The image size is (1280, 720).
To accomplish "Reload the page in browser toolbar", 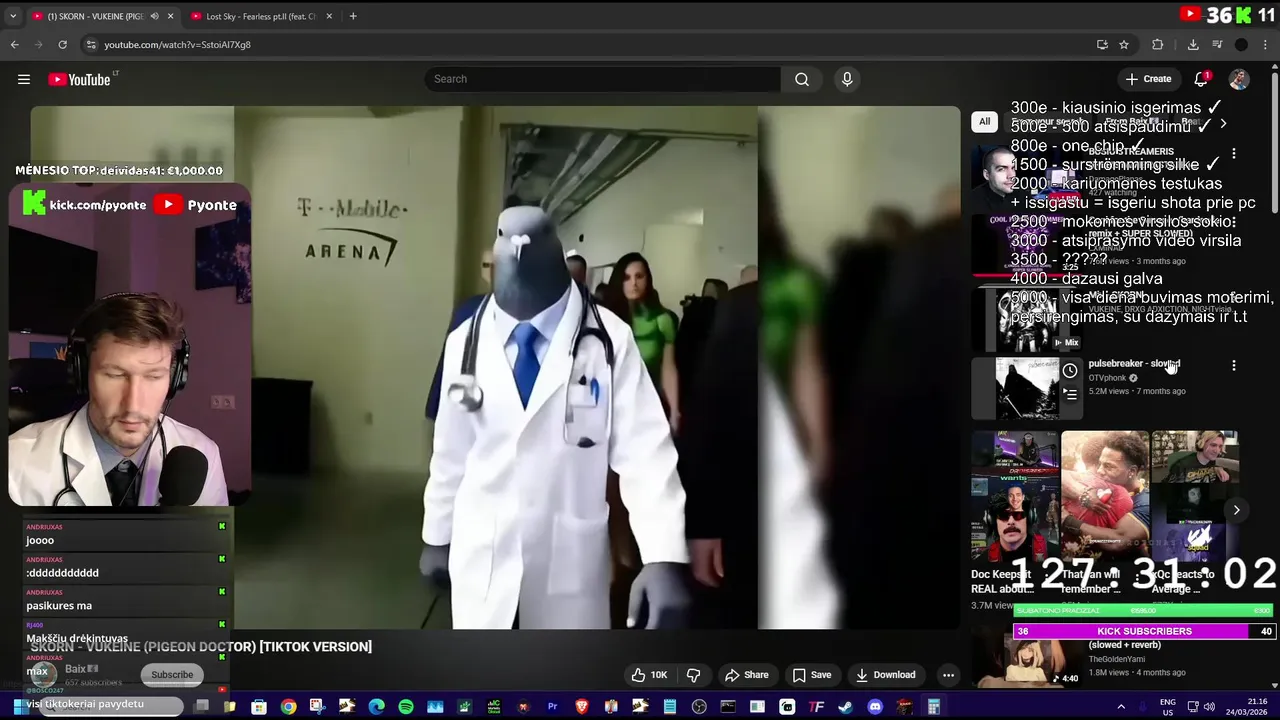I will pyautogui.click(x=62, y=44).
